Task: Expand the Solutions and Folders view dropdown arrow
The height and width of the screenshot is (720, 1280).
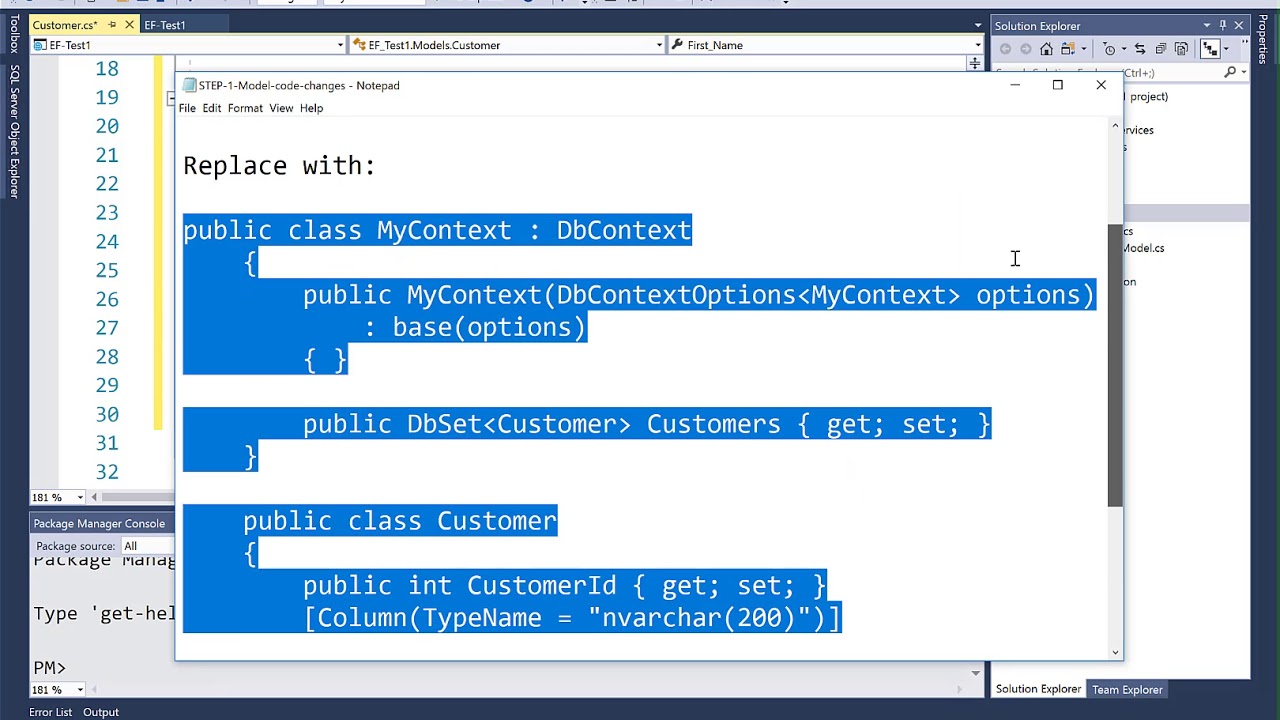Action: click(x=1084, y=49)
